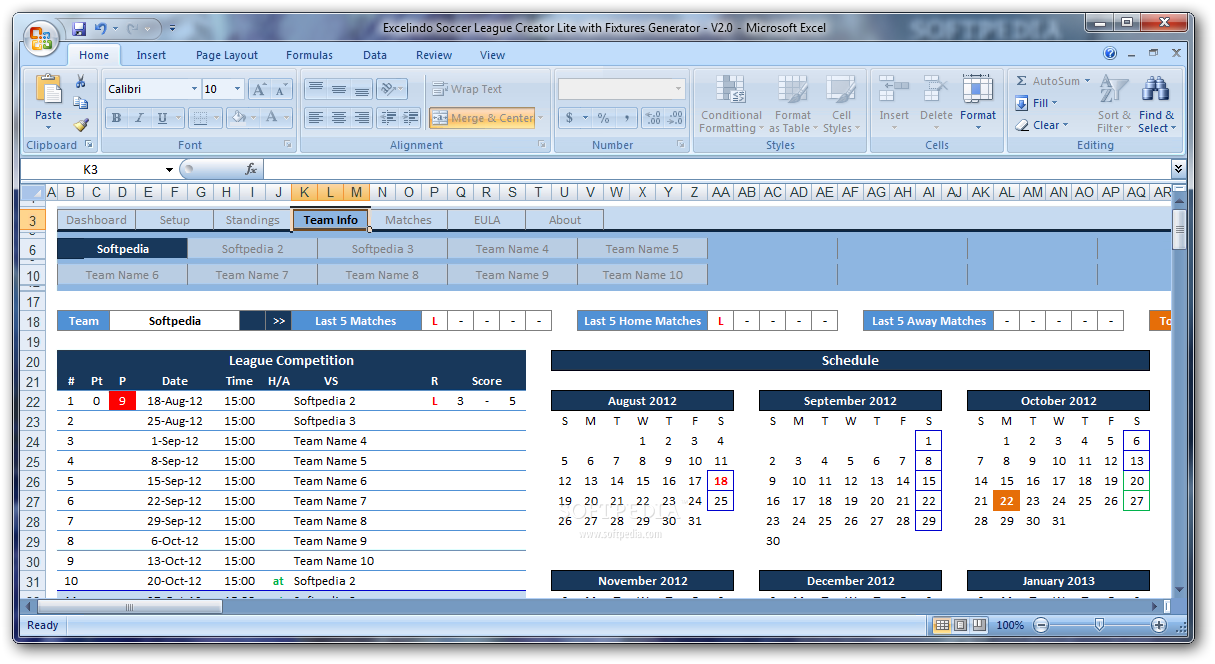Expand Cell Styles gallery
Viewport: 1215px width, 664px height.
(842, 104)
